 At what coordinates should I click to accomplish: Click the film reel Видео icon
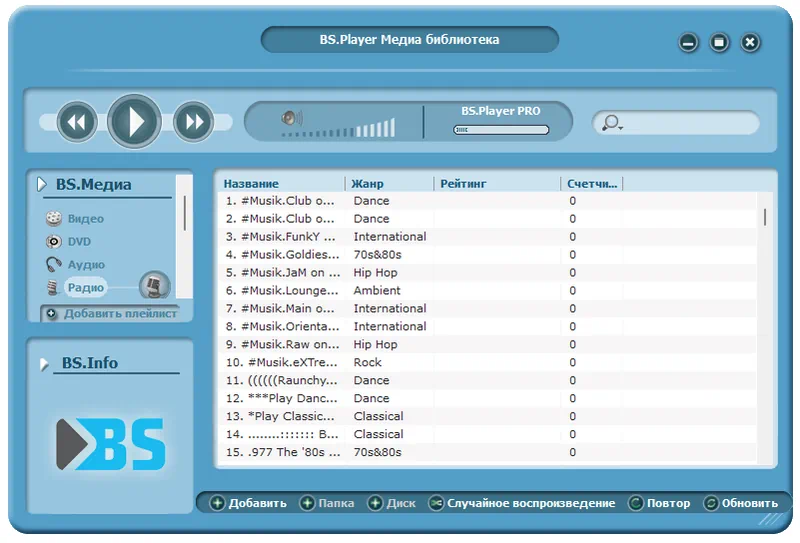pyautogui.click(x=54, y=218)
